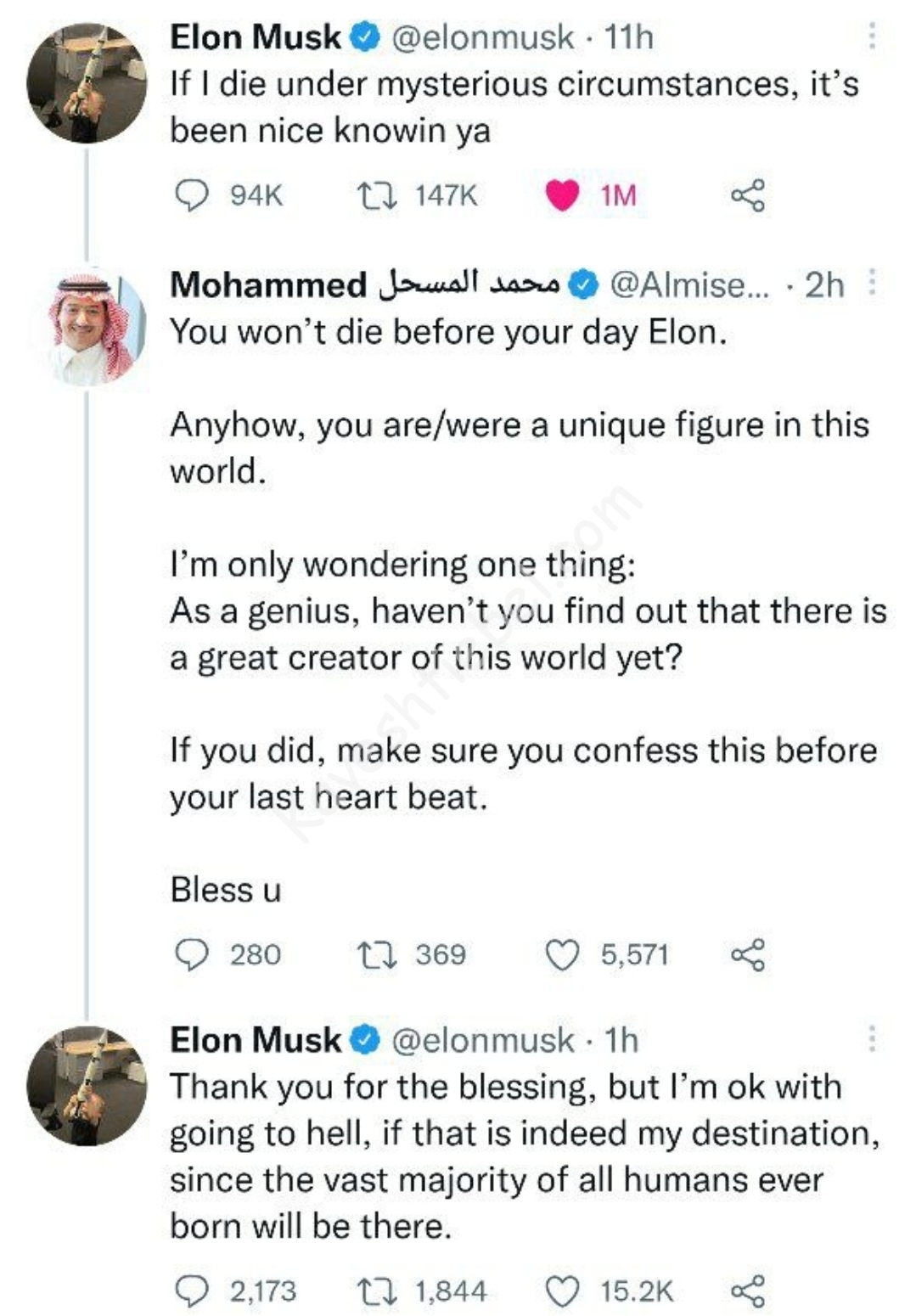Open more options on the 11h tweet
Viewport: 916px width, 1316px height.
point(872,37)
